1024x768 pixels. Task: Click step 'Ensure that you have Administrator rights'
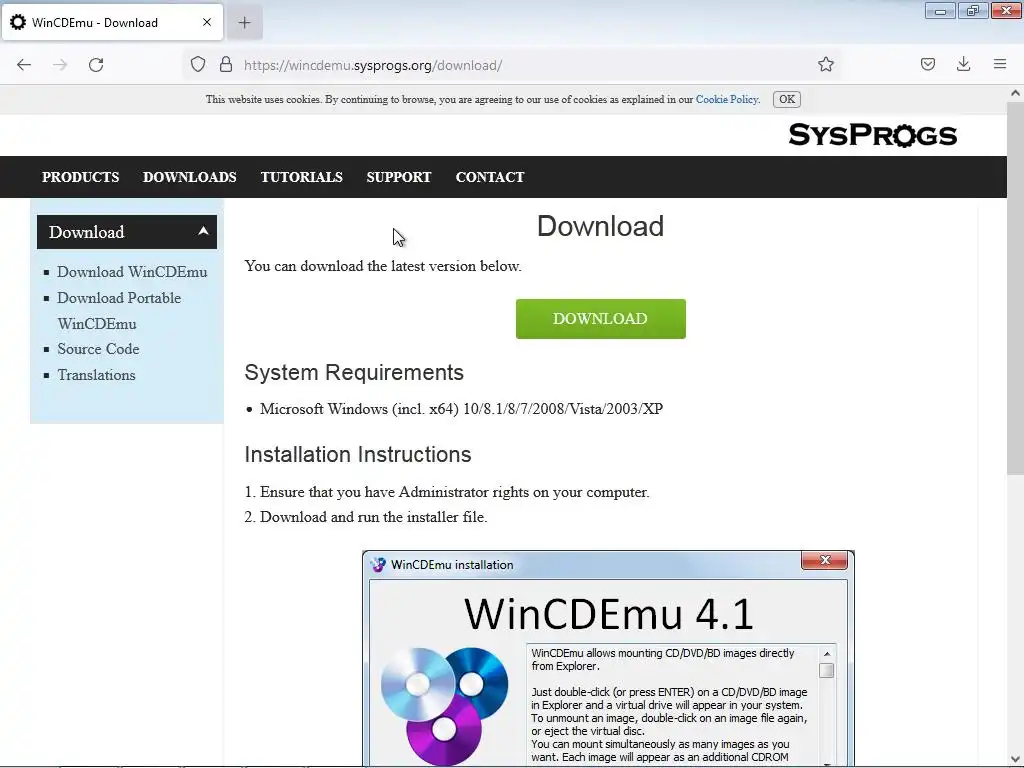[455, 492]
